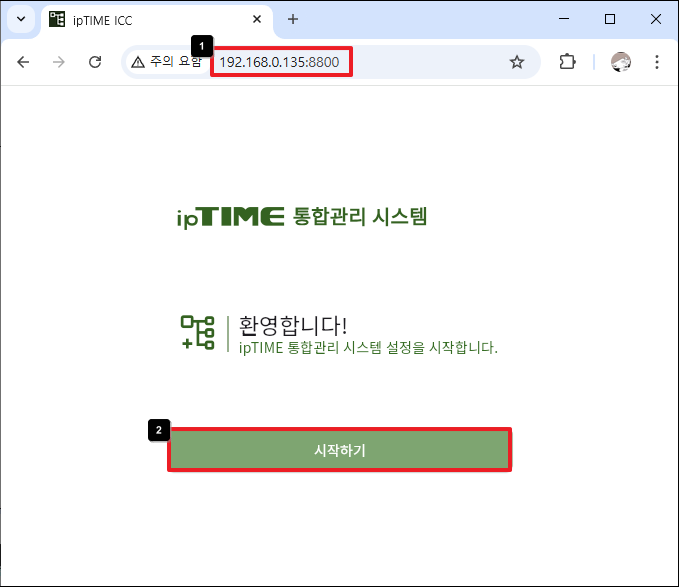Close the Chrome window
Viewport: 679px width, 587px height.
click(x=655, y=19)
